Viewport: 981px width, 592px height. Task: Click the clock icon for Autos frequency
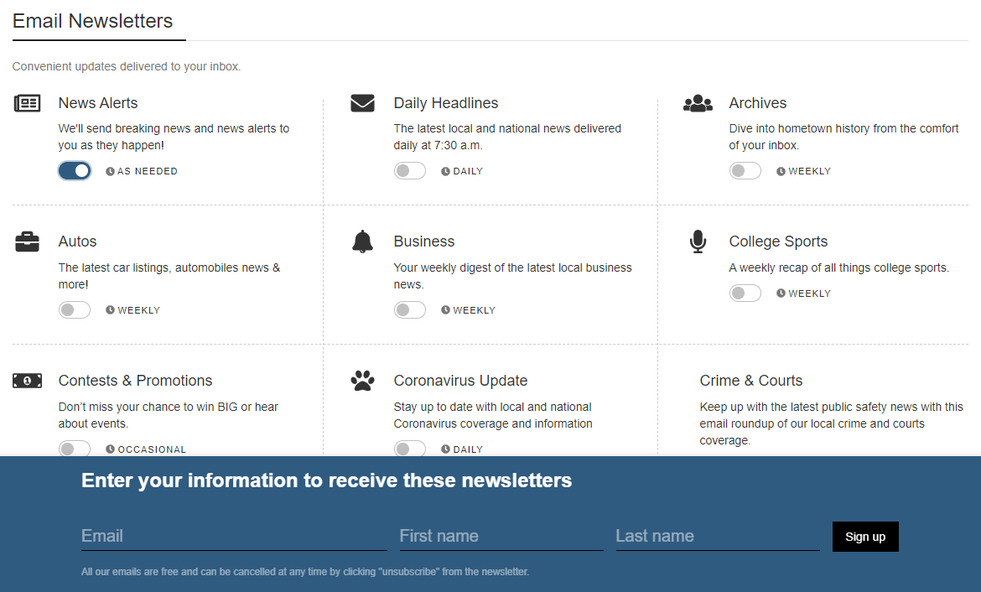[110, 310]
